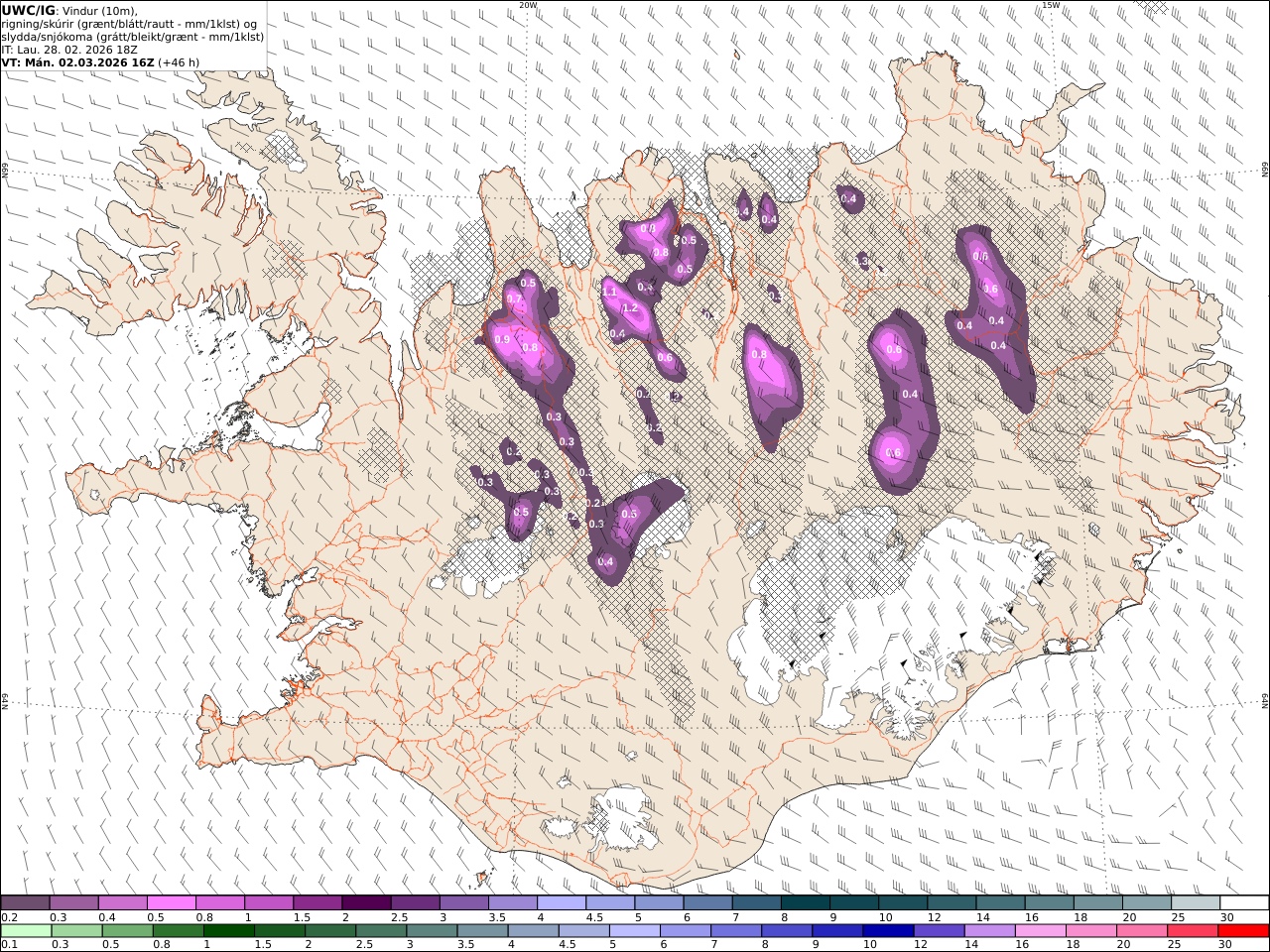Screen dimensions: 1270x952
Task: Select the light pink swatch between 16 and 18 in the lower legend
Action: coord(1041,931)
